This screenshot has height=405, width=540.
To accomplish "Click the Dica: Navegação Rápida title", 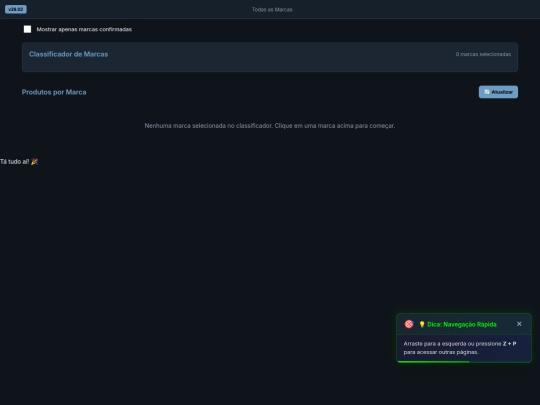I will pyautogui.click(x=462, y=324).
